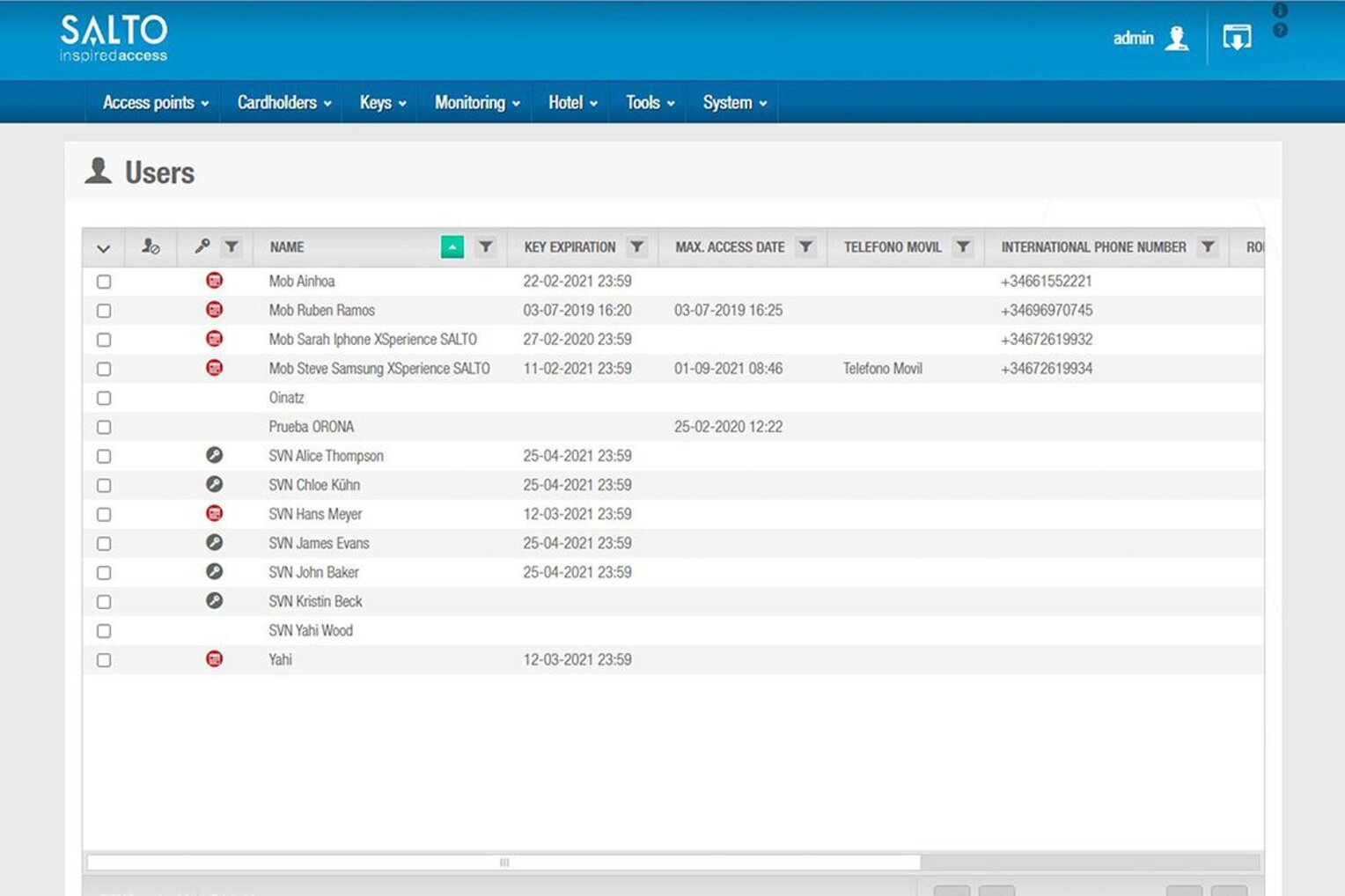Click the horizontal scrollbar under the table

coord(503,863)
